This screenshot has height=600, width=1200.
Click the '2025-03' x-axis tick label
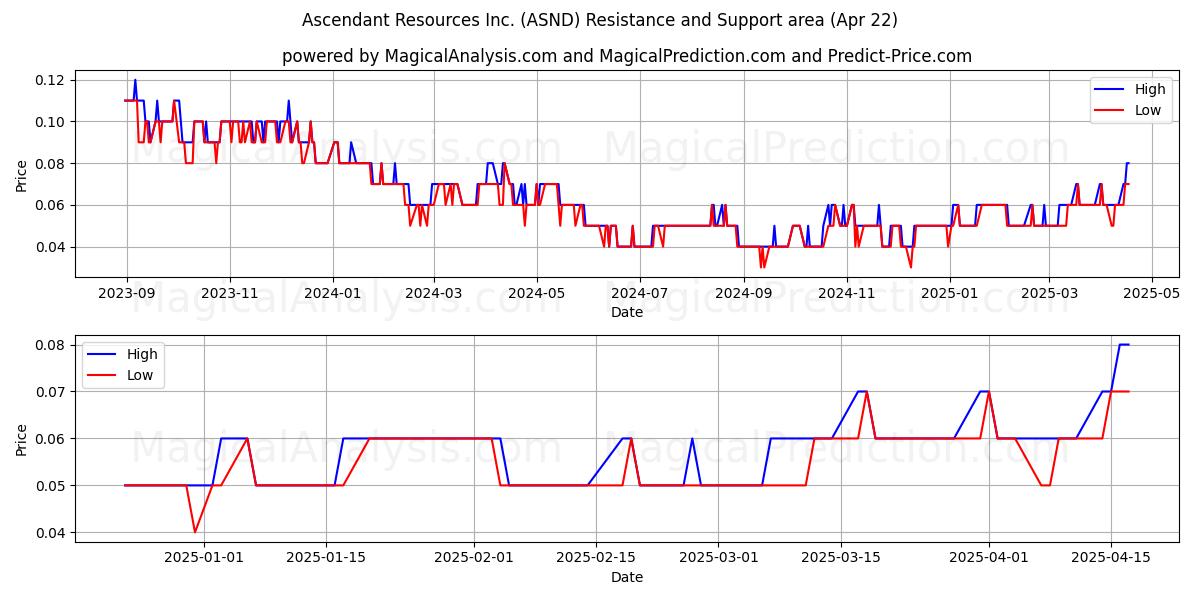pyautogui.click(x=1049, y=293)
